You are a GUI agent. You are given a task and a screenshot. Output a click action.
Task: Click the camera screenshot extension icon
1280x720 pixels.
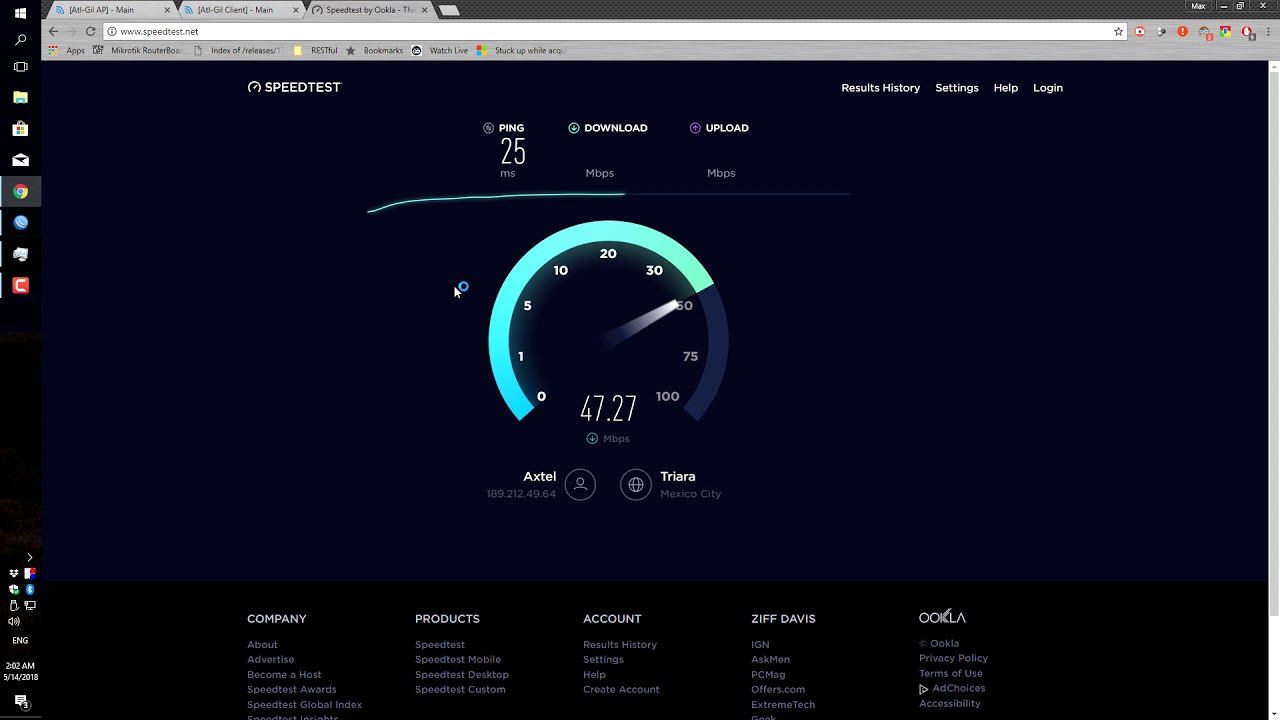tap(1139, 31)
